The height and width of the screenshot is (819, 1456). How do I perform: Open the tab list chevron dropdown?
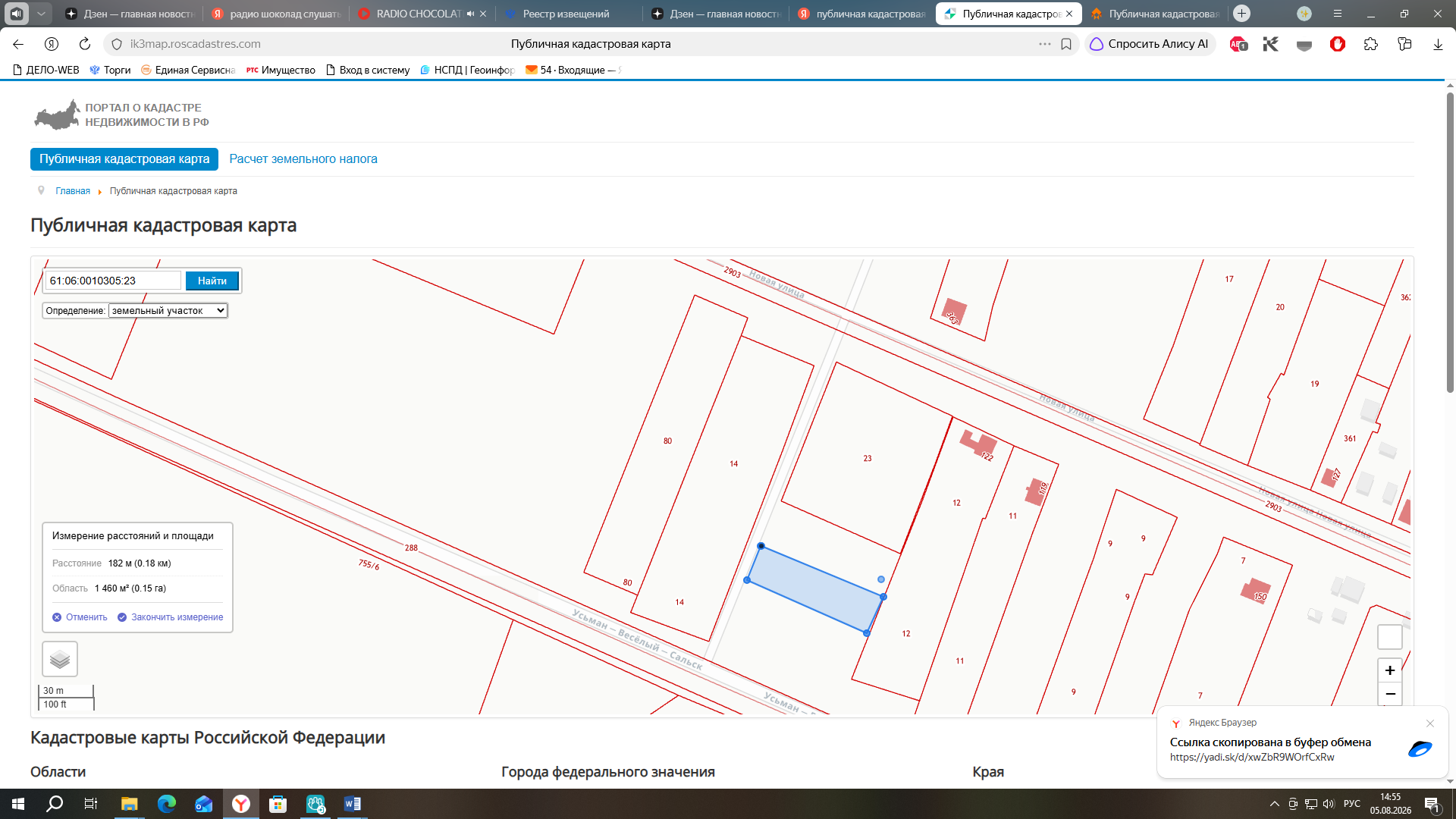pyautogui.click(x=41, y=14)
